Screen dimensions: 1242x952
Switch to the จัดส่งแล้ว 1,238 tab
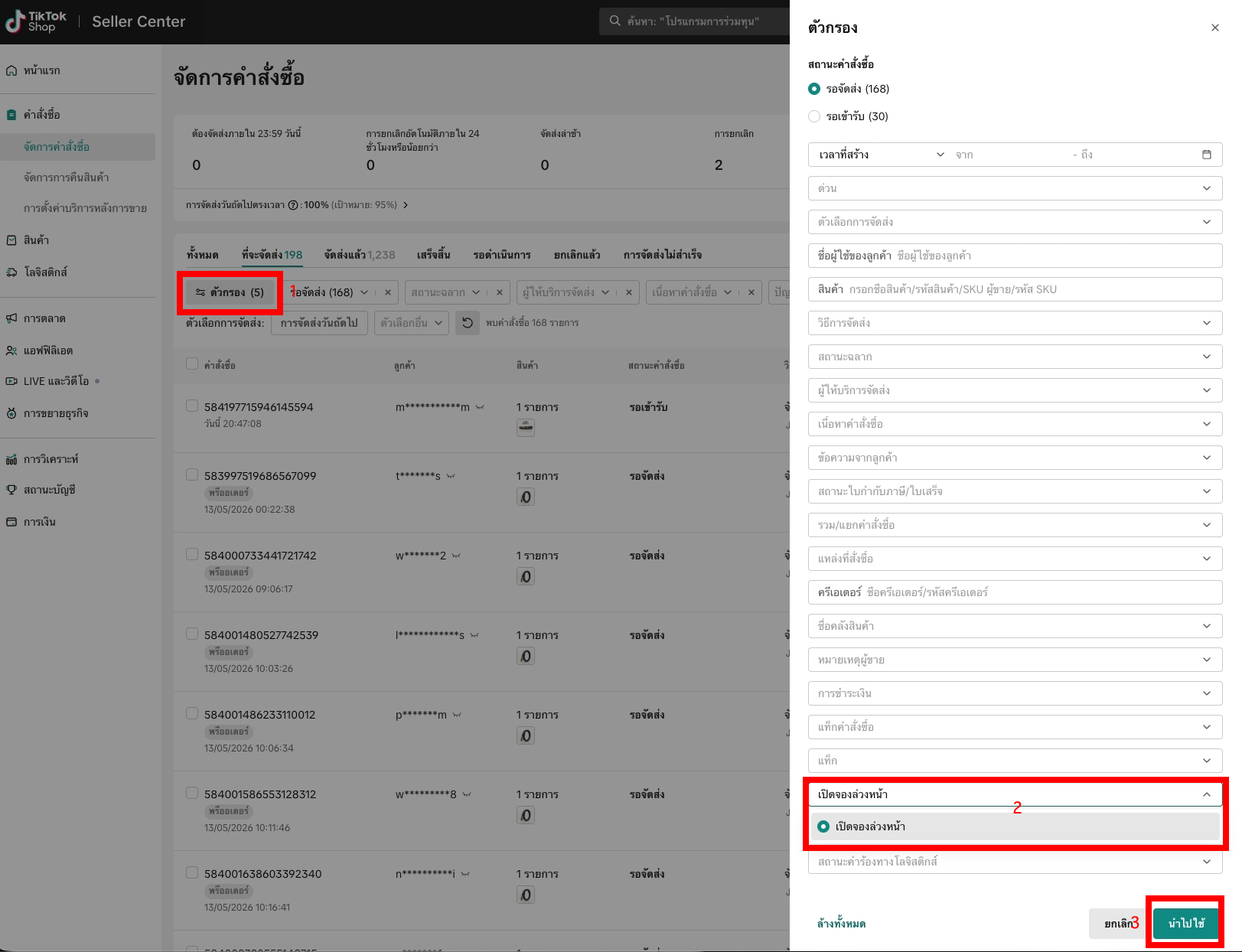[360, 255]
